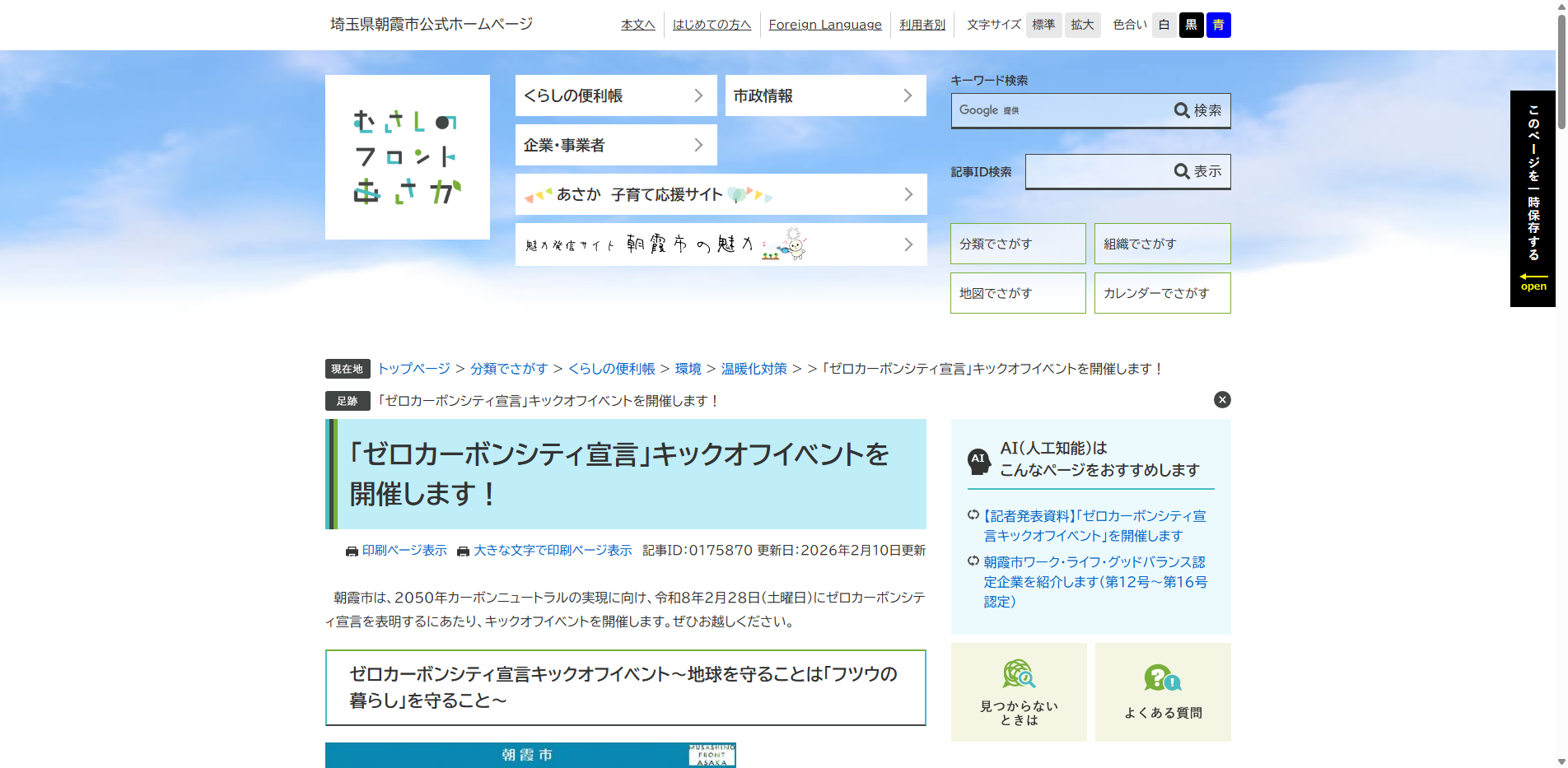Open the 利用者別 menu
Image resolution: width=1568 pixels, height=768 pixels.
(922, 25)
